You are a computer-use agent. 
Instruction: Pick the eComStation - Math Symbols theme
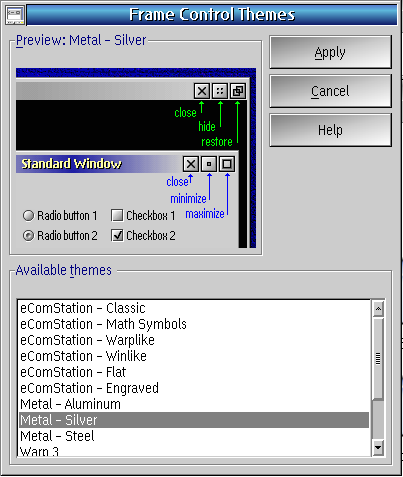pos(194,324)
